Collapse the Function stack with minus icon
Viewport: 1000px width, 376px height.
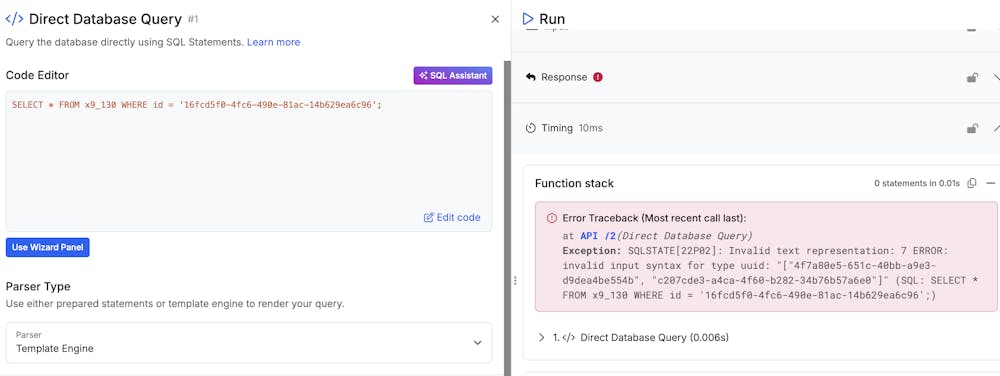point(990,184)
